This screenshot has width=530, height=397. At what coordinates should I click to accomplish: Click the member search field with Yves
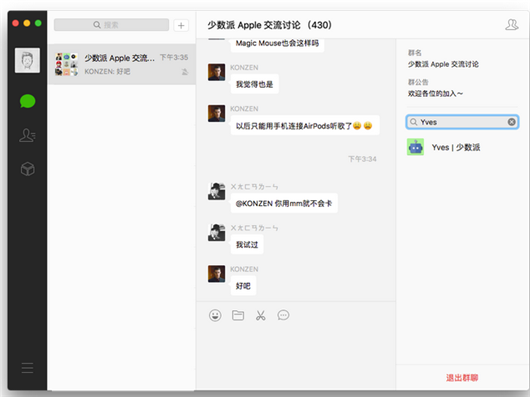(x=462, y=122)
